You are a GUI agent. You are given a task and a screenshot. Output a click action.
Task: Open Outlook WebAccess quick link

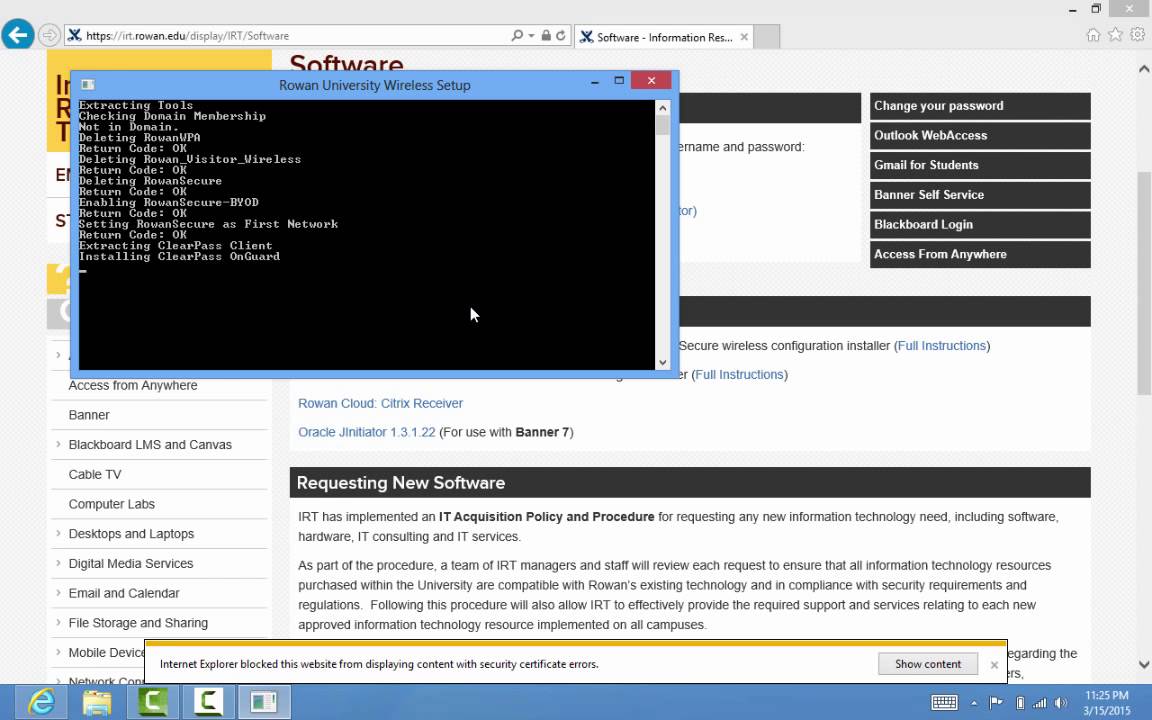pos(980,135)
